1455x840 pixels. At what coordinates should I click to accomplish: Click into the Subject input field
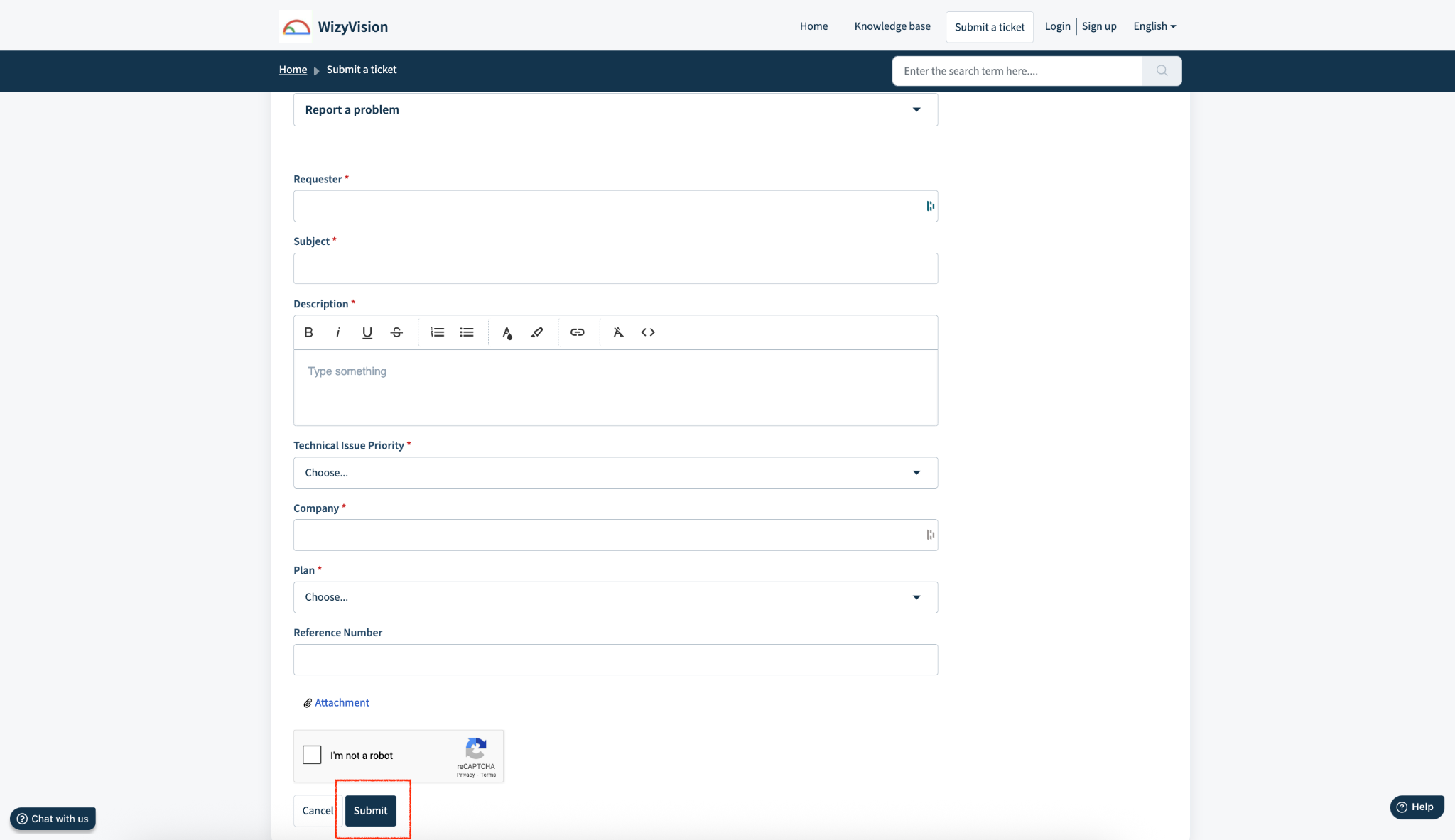(615, 268)
